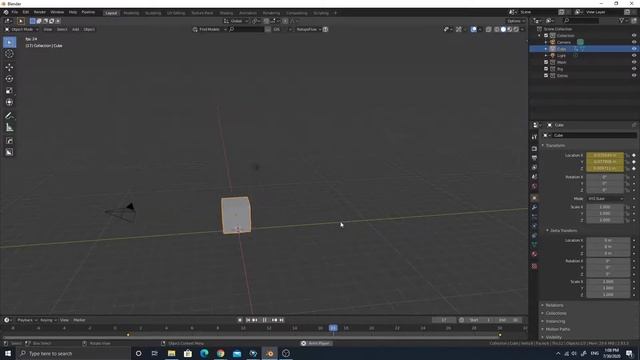
Task: Open the Render menu
Action: pyautogui.click(x=40, y=12)
